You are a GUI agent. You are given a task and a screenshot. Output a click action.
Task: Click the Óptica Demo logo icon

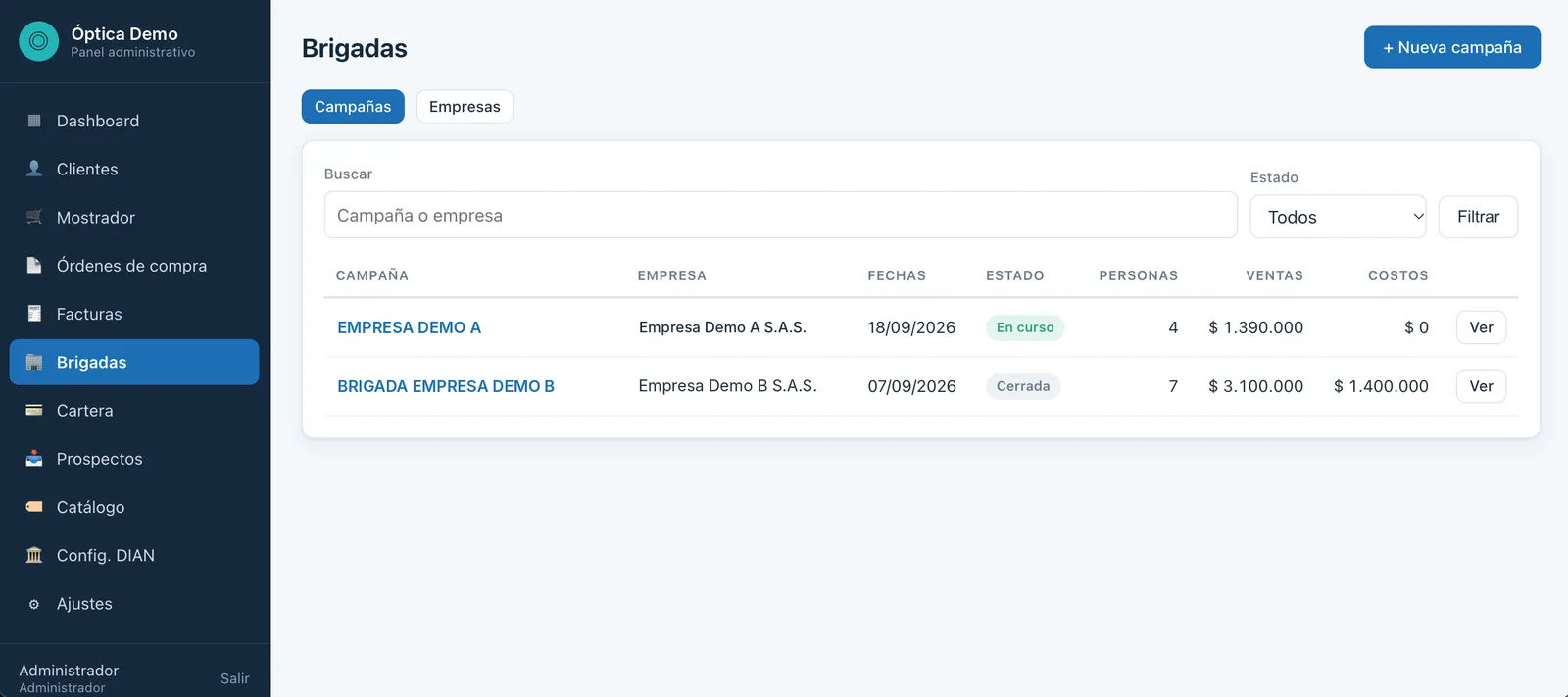pos(39,41)
